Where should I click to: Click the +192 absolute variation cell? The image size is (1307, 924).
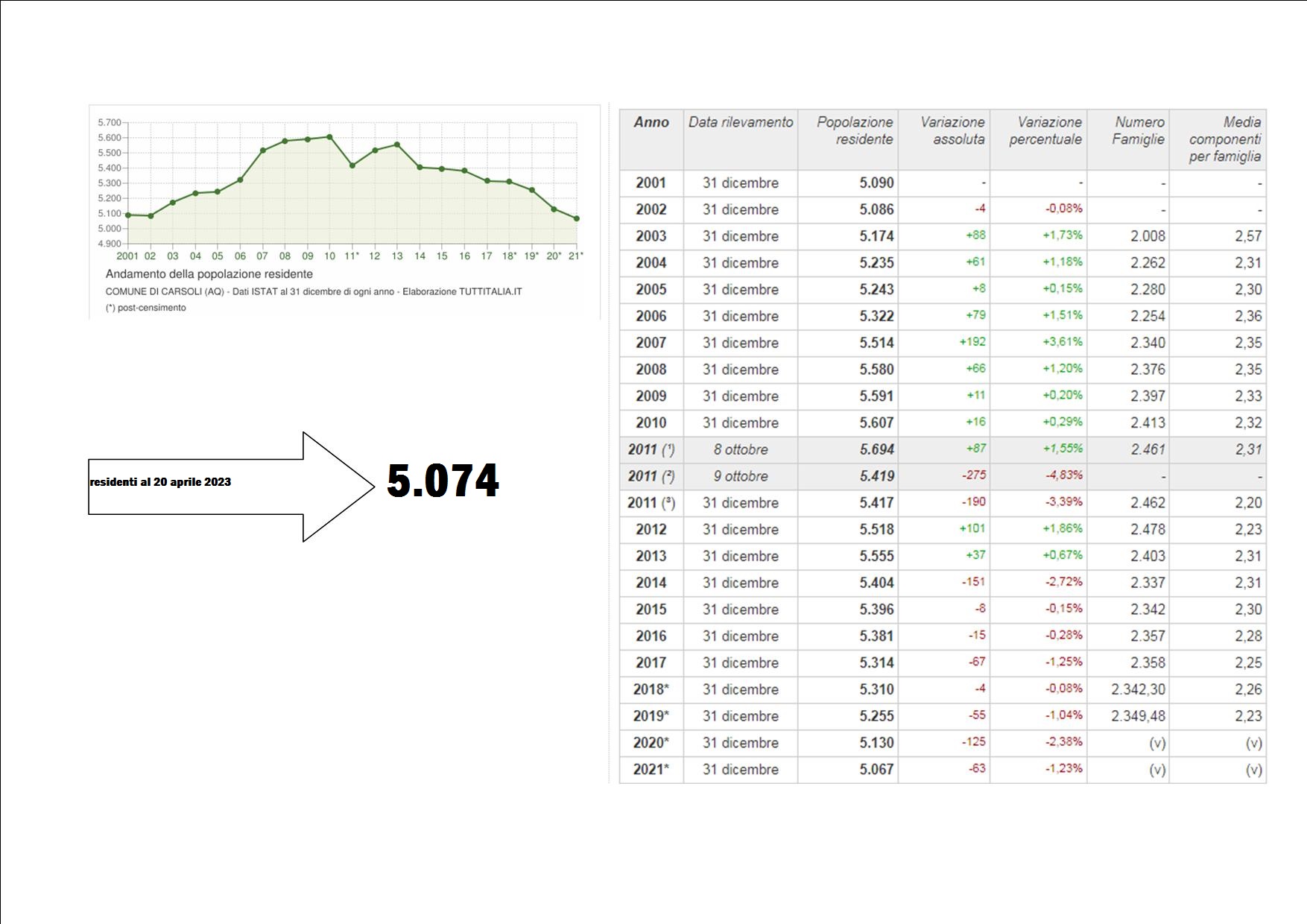(x=972, y=342)
